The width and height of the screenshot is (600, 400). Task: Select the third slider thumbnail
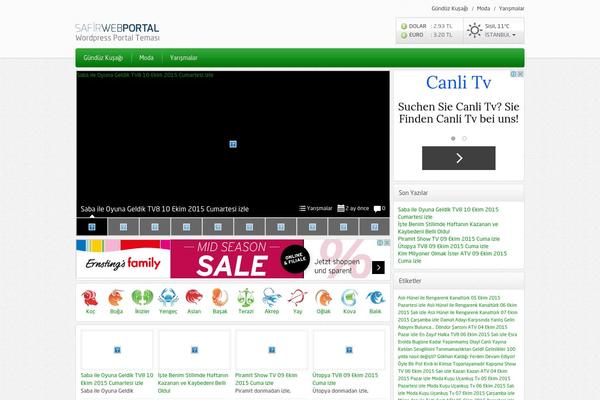point(155,227)
